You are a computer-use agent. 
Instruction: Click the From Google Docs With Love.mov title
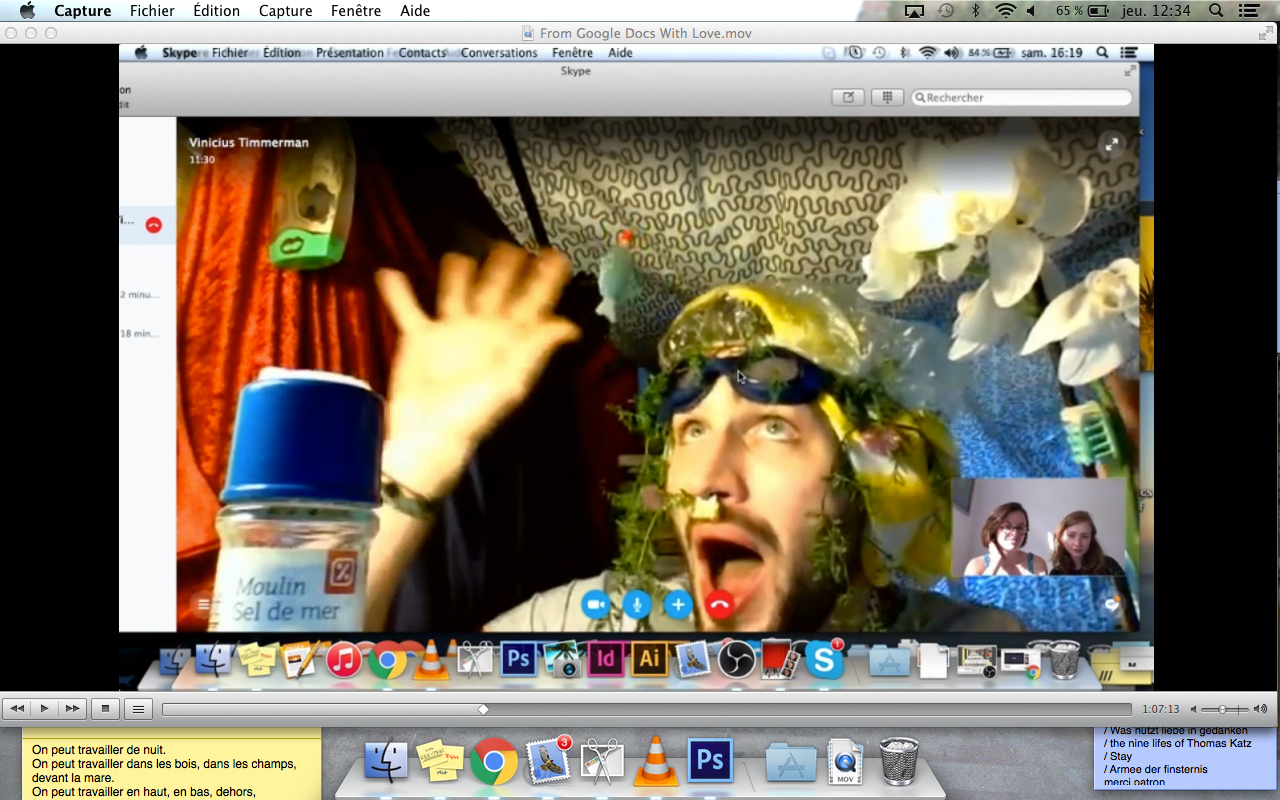[x=645, y=33]
